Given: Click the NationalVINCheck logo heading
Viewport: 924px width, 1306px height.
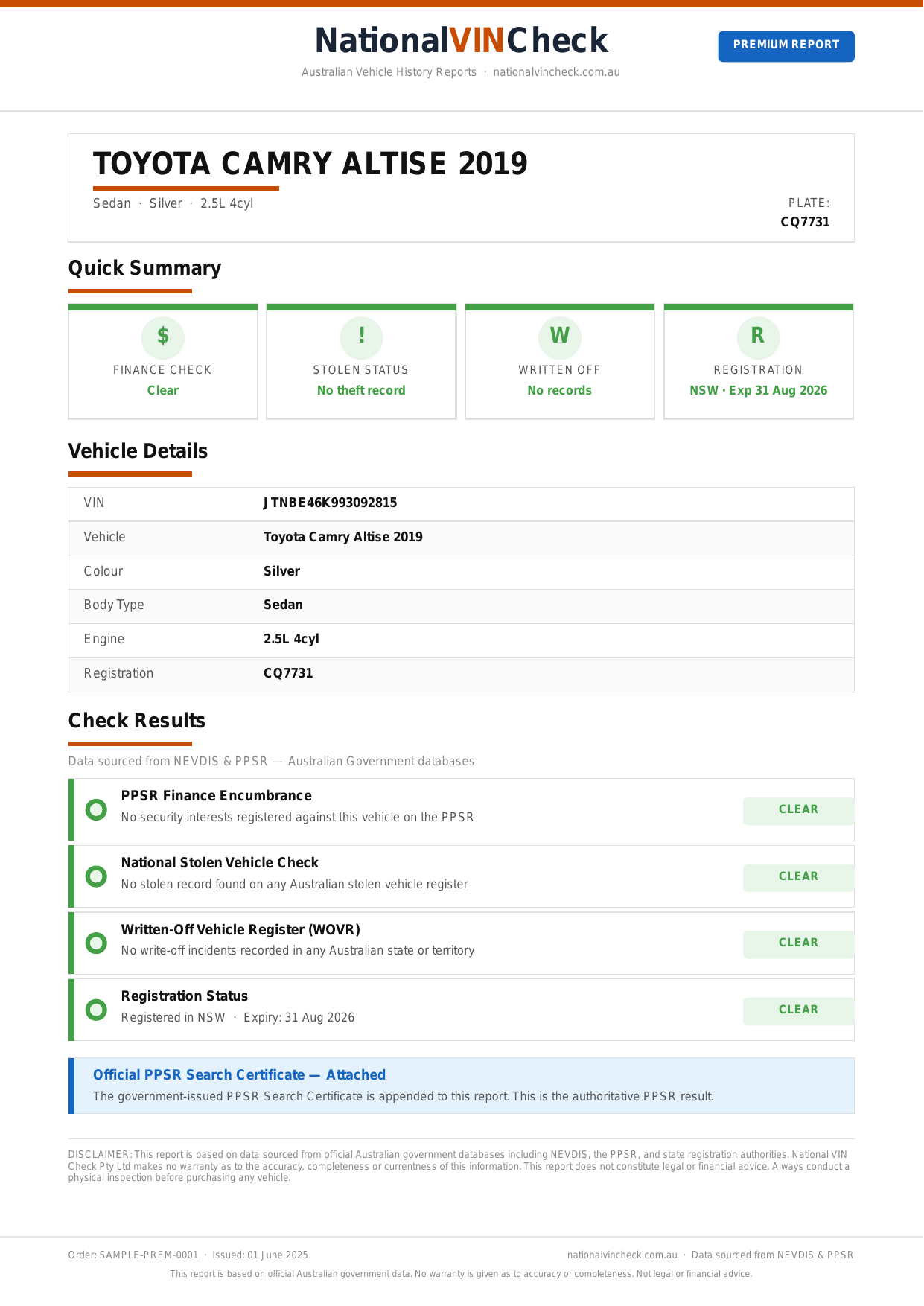Looking at the screenshot, I should pyautogui.click(x=462, y=40).
